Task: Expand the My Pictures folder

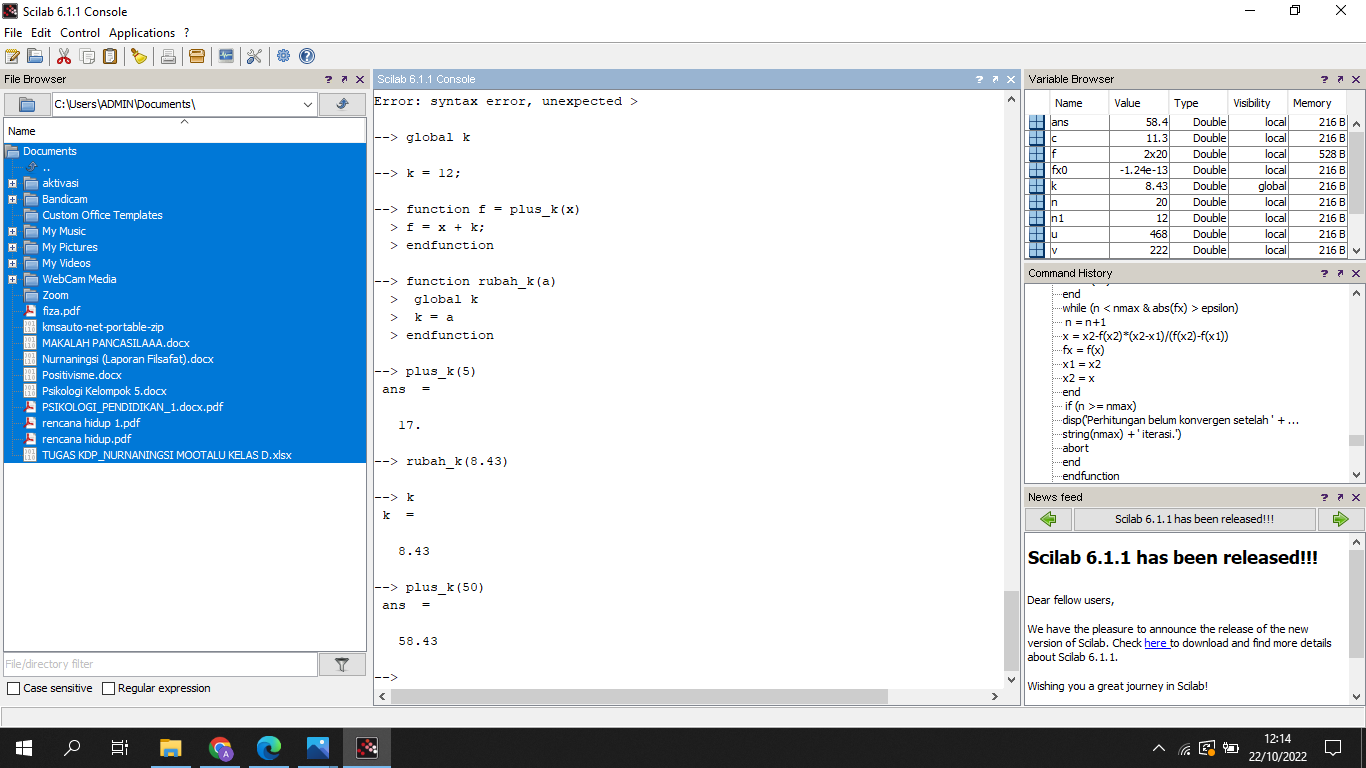Action: [x=12, y=247]
